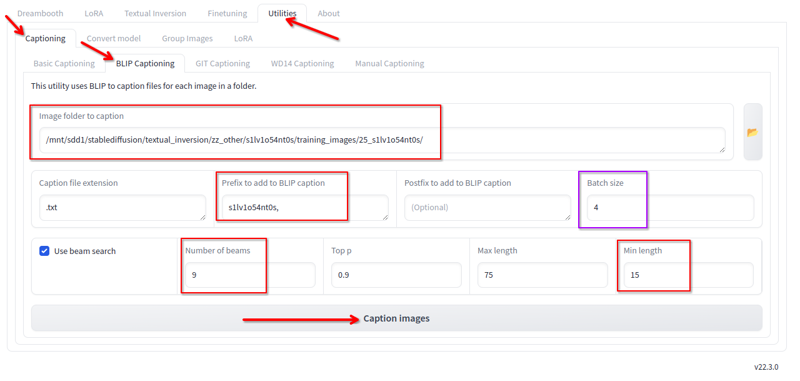The image size is (800, 381).
Task: Click the Caption file extension field
Action: pos(122,208)
